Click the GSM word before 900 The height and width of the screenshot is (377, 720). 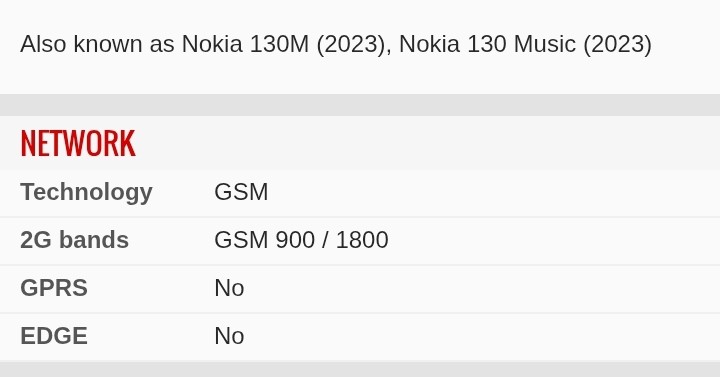tap(241, 240)
